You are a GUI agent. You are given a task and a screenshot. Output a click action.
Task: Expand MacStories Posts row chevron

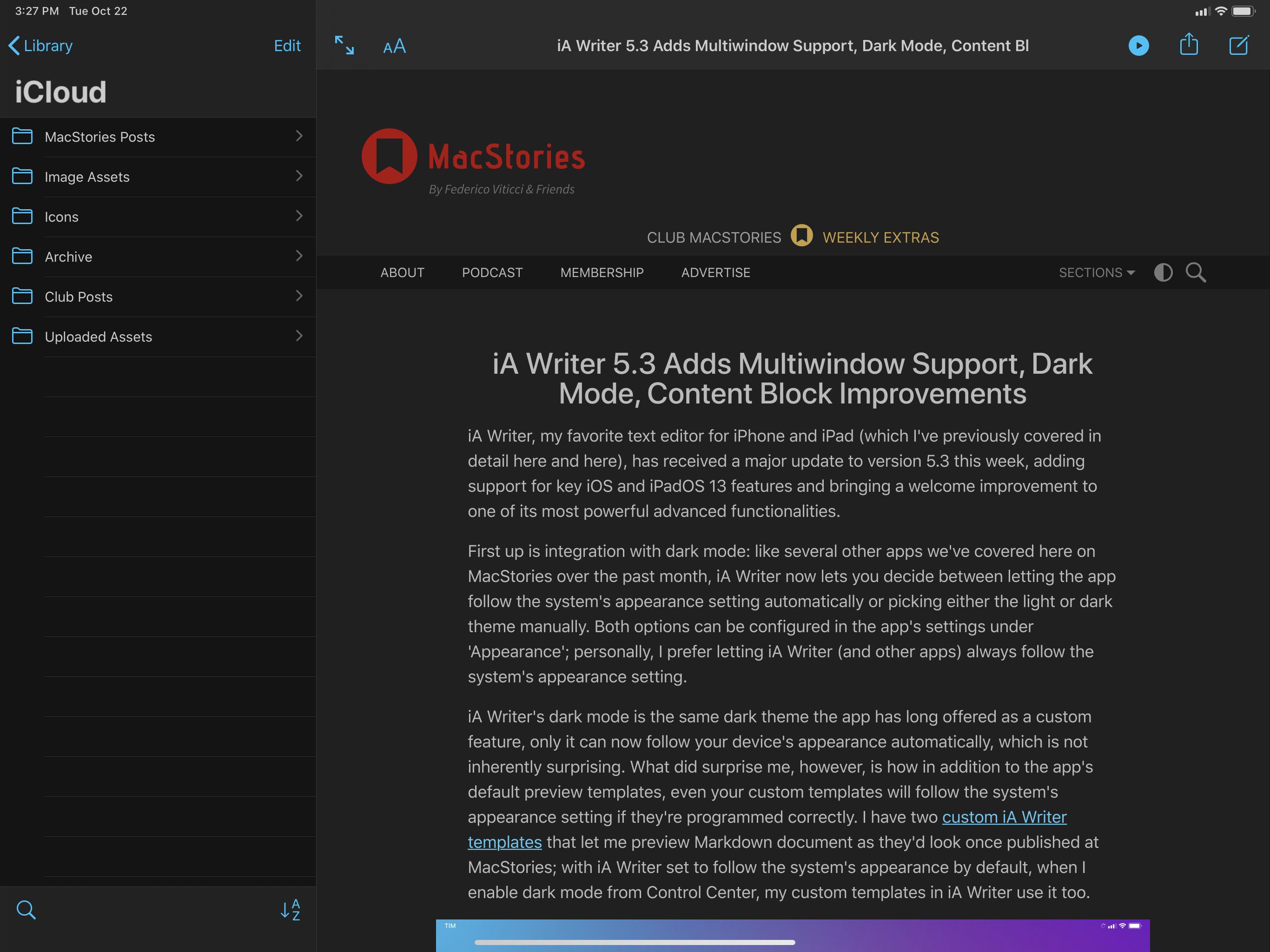pos(299,136)
